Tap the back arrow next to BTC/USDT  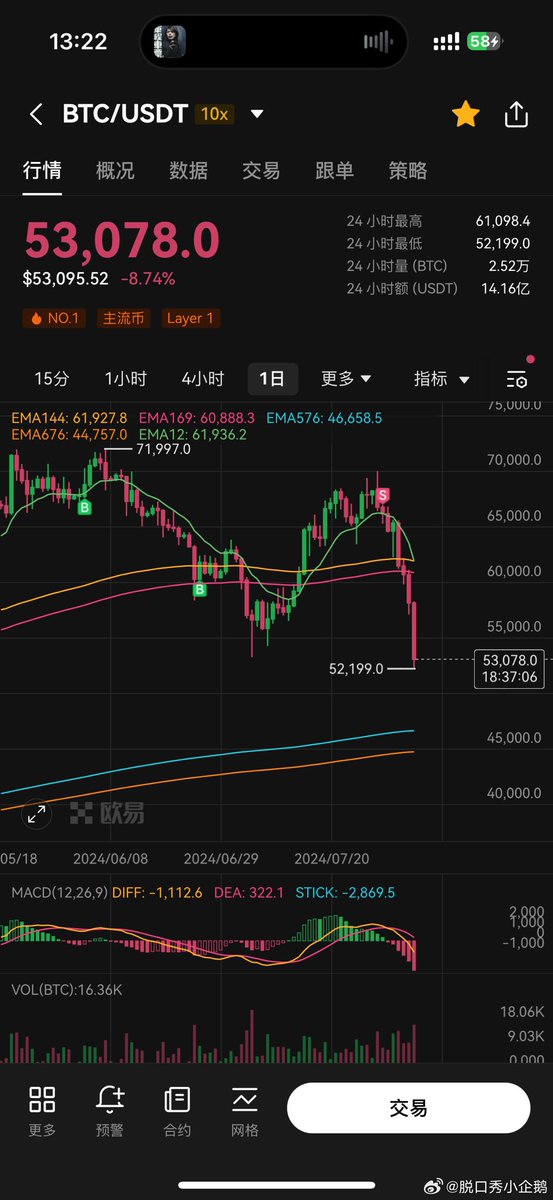point(36,114)
